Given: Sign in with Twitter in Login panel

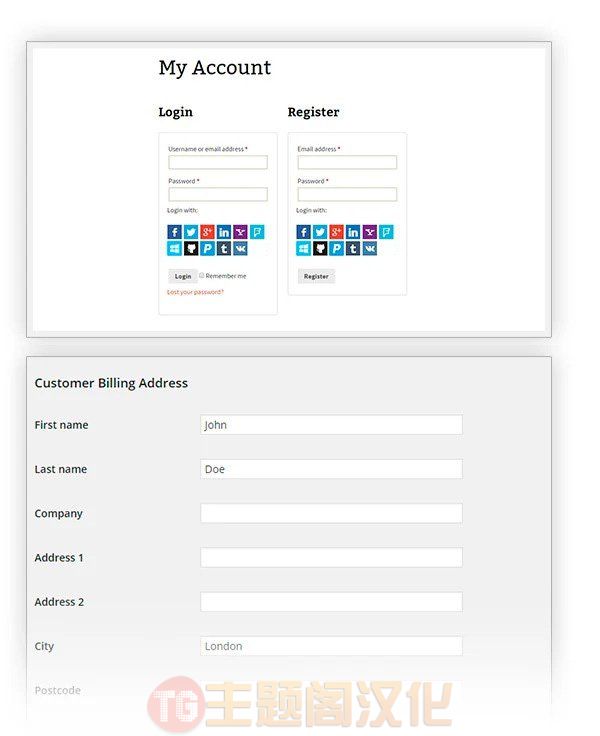Looking at the screenshot, I should coord(191,232).
